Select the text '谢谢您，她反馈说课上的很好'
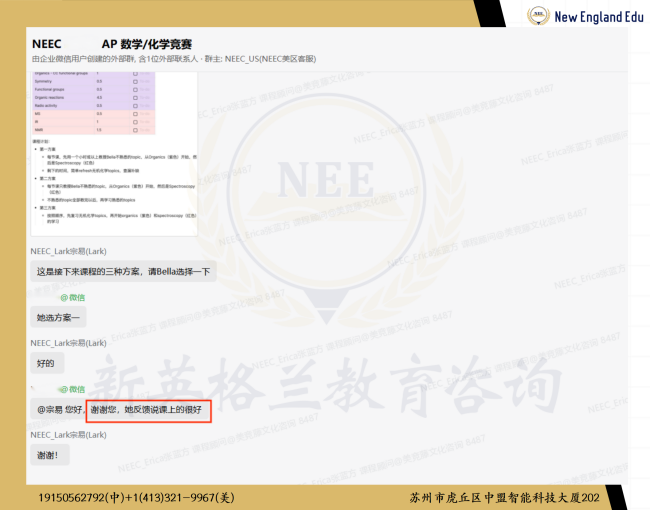The width and height of the screenshot is (650, 510). pyautogui.click(x=146, y=410)
